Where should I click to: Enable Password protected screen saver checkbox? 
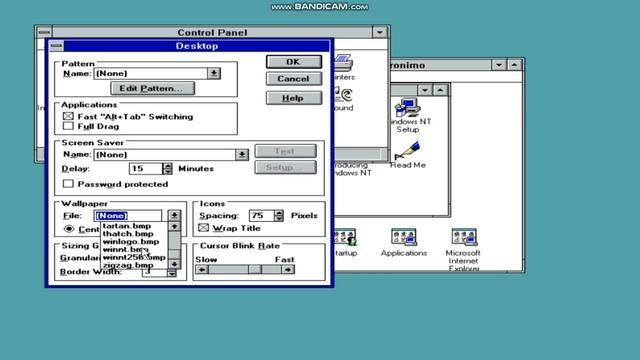click(68, 184)
